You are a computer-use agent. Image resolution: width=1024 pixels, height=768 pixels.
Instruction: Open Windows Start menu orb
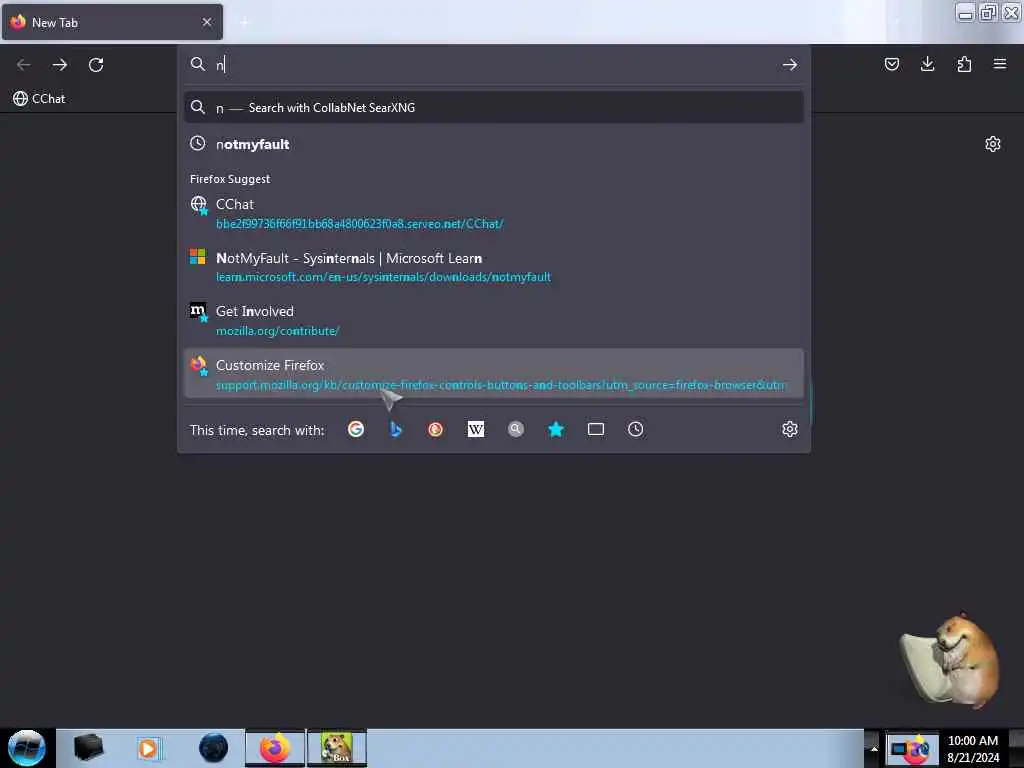tap(27, 748)
